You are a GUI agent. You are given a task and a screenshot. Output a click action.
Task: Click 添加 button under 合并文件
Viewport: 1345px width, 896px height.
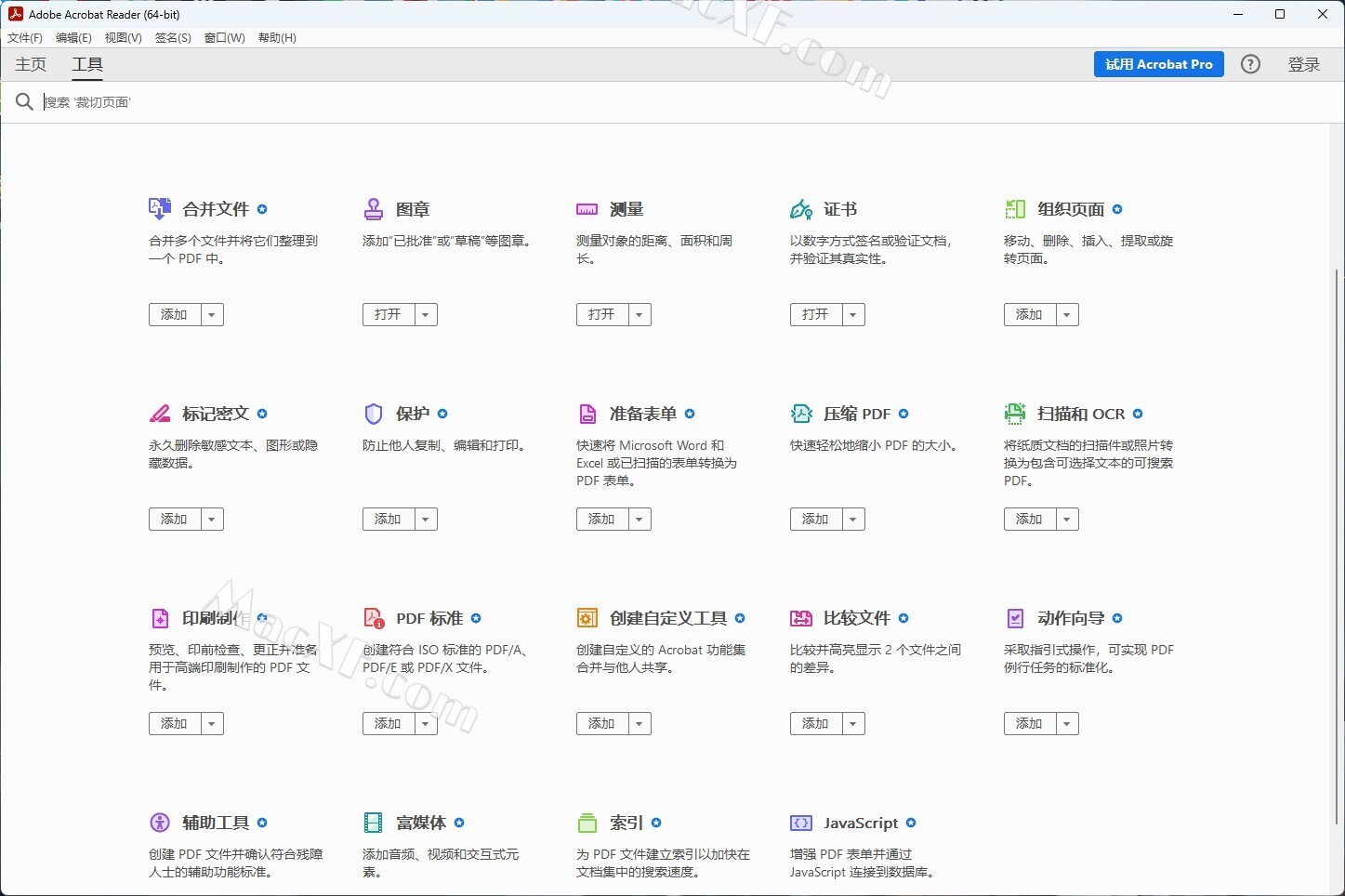pos(175,314)
